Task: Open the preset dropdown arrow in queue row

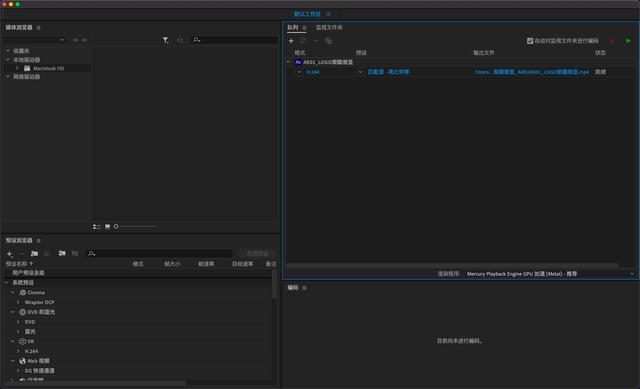Action: pyautogui.click(x=360, y=72)
